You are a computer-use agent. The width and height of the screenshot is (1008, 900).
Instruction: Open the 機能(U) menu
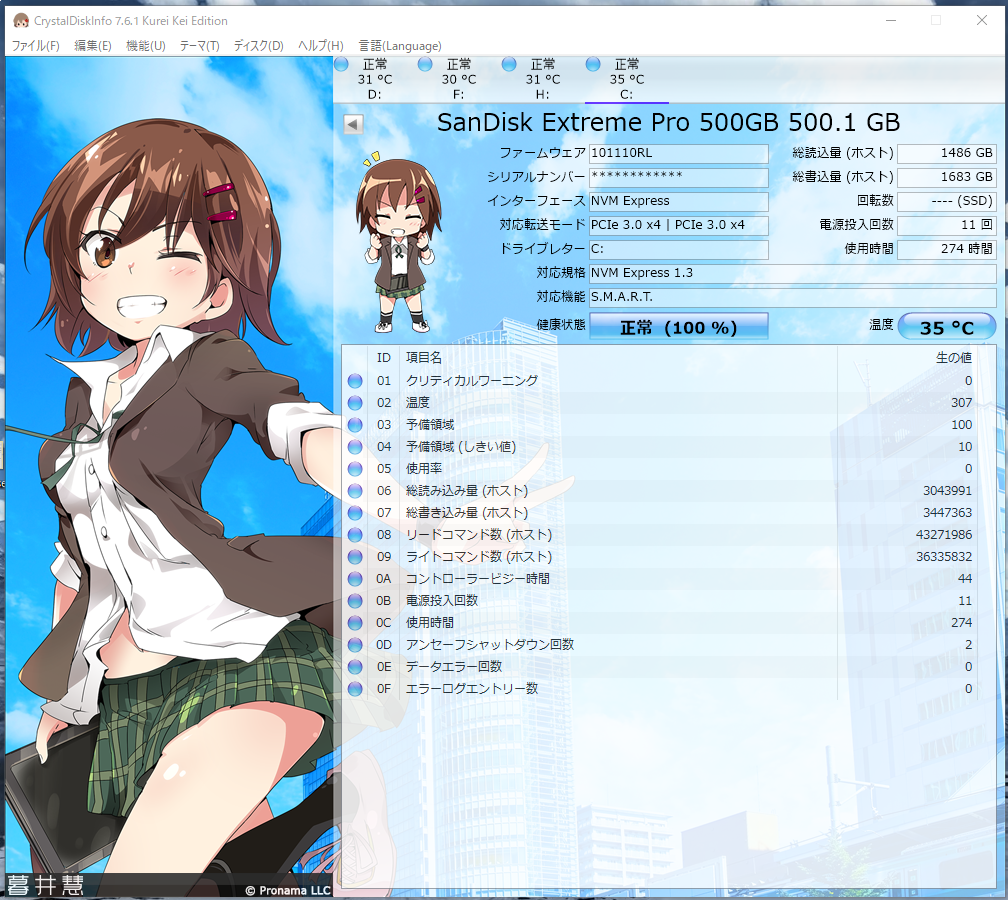[x=145, y=46]
